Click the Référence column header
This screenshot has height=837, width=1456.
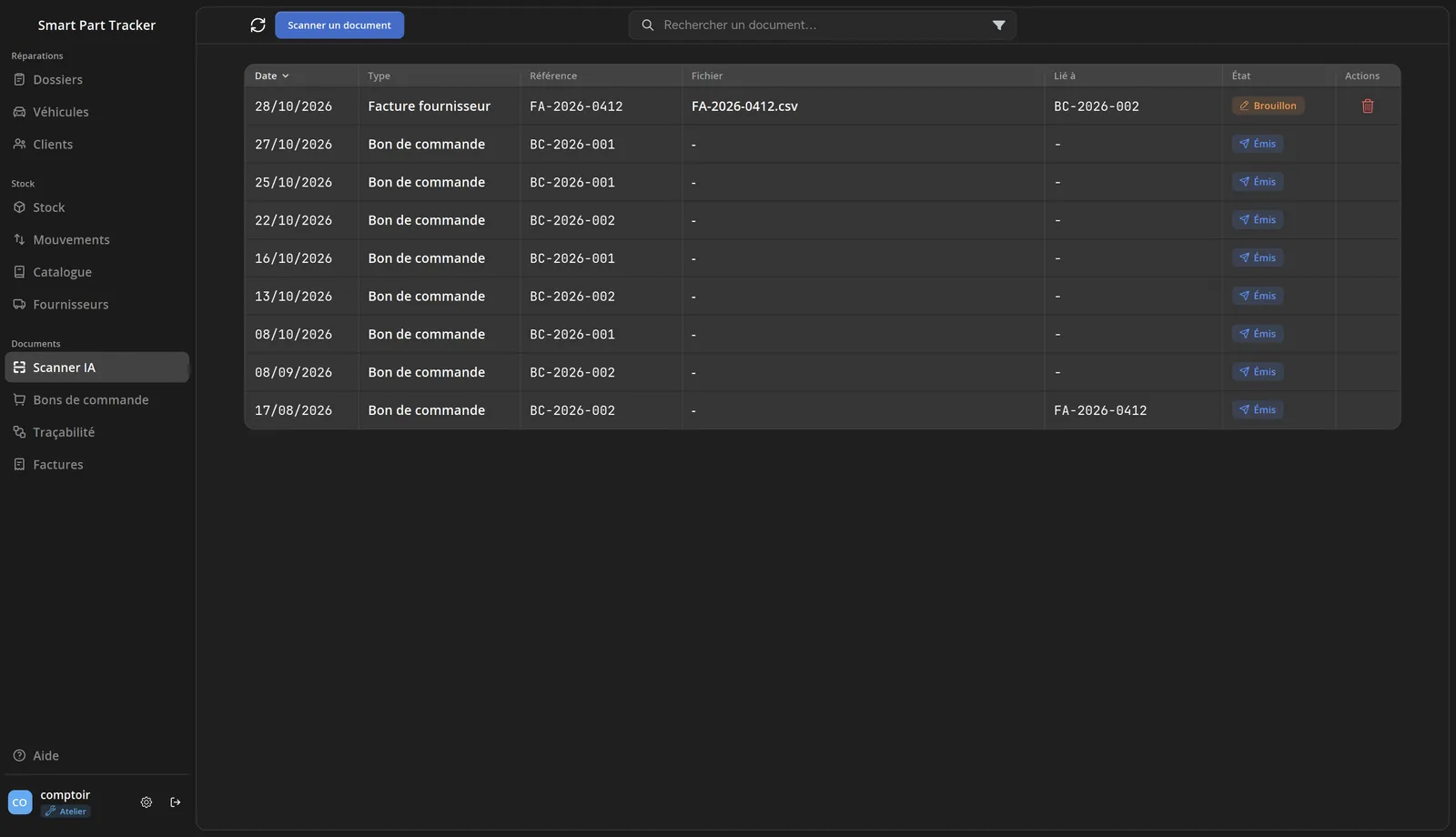[x=553, y=76]
